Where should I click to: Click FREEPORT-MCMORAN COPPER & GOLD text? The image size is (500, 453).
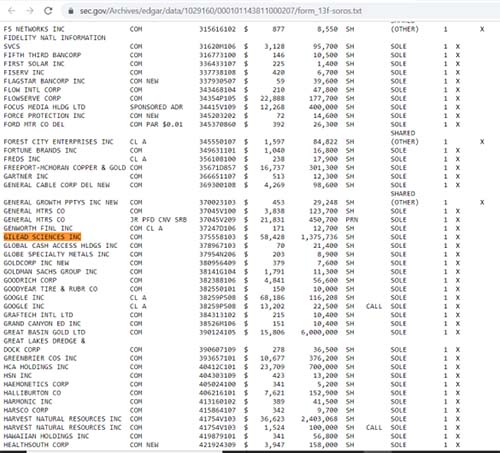click(x=65, y=168)
